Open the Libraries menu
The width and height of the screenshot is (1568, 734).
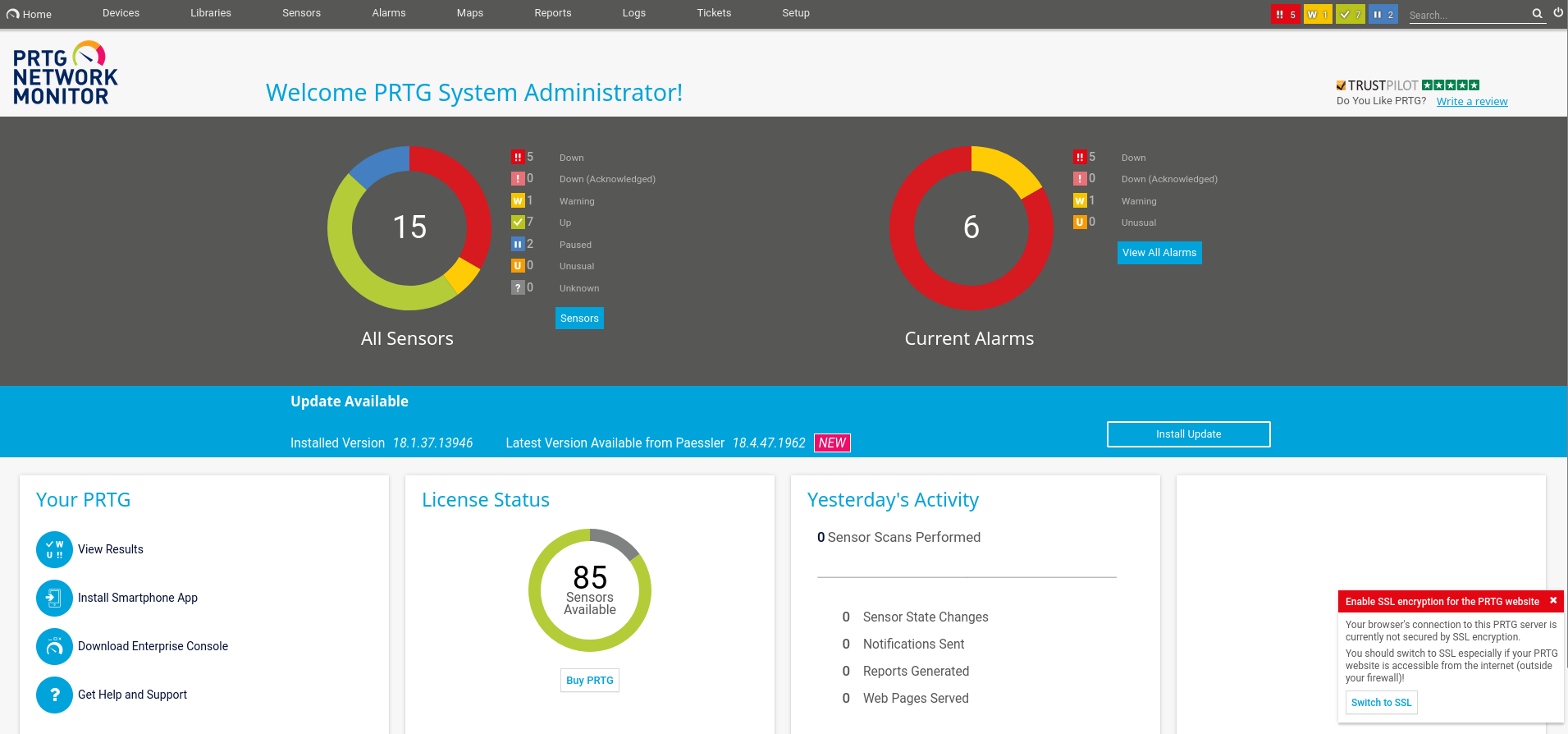coord(211,13)
